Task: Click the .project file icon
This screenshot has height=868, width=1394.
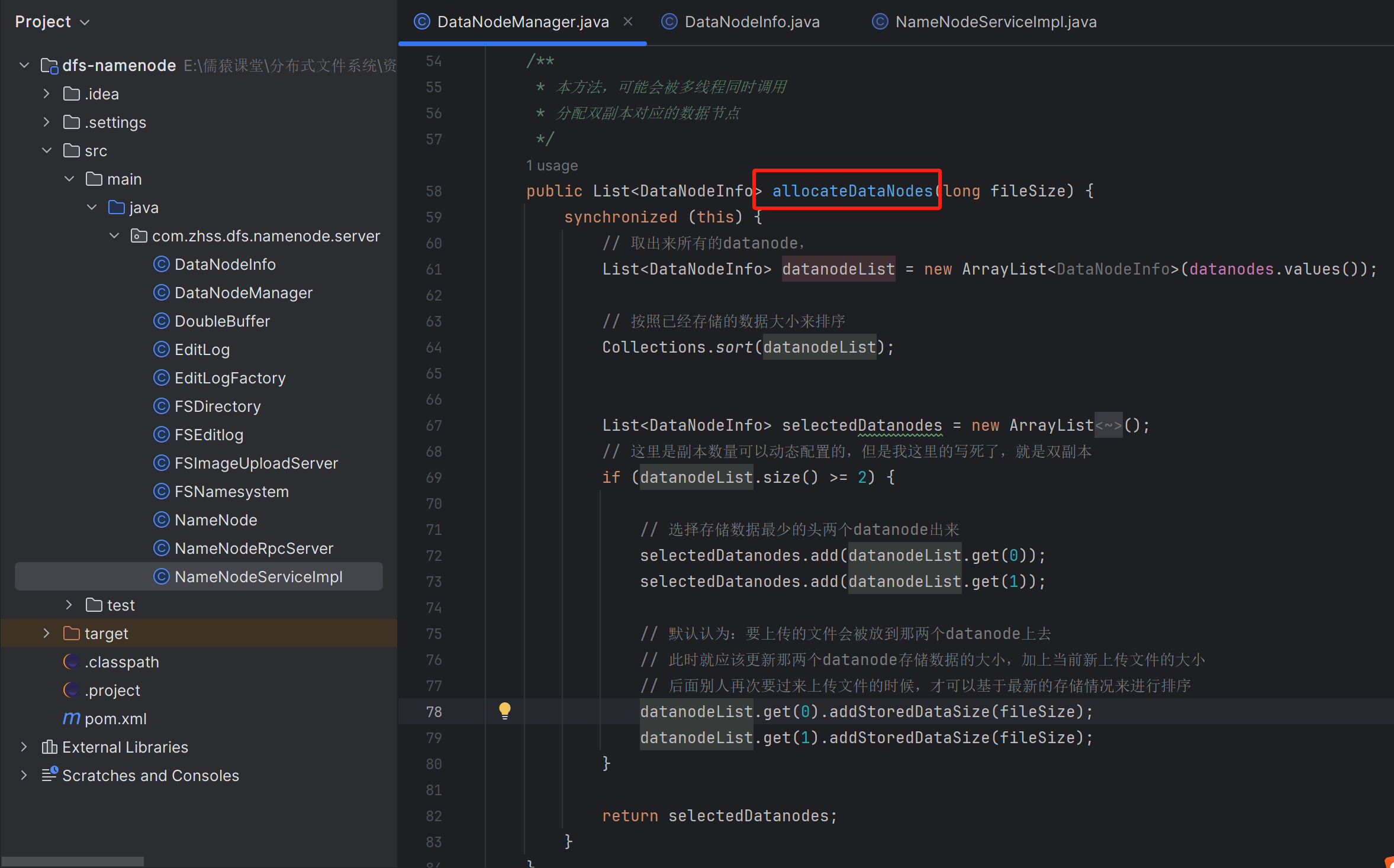Action: (72, 690)
